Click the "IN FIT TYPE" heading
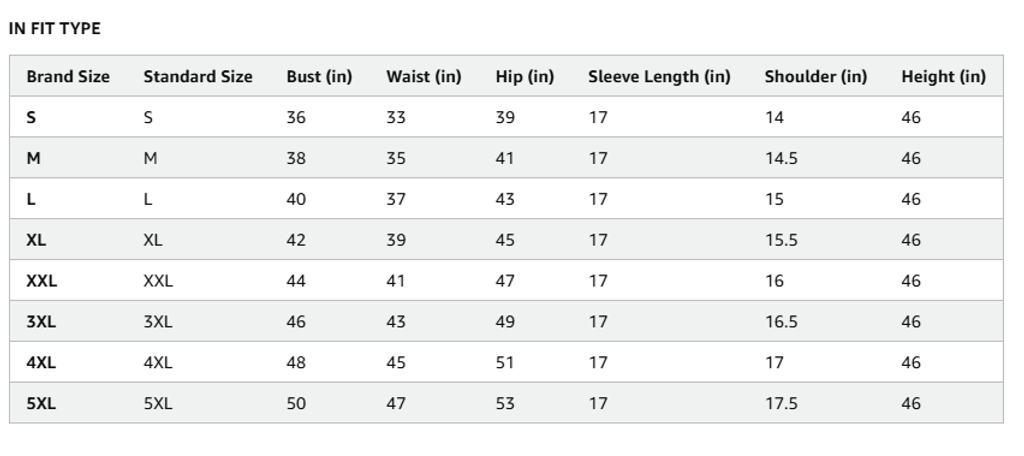This screenshot has height=456, width=1024. coord(54,29)
